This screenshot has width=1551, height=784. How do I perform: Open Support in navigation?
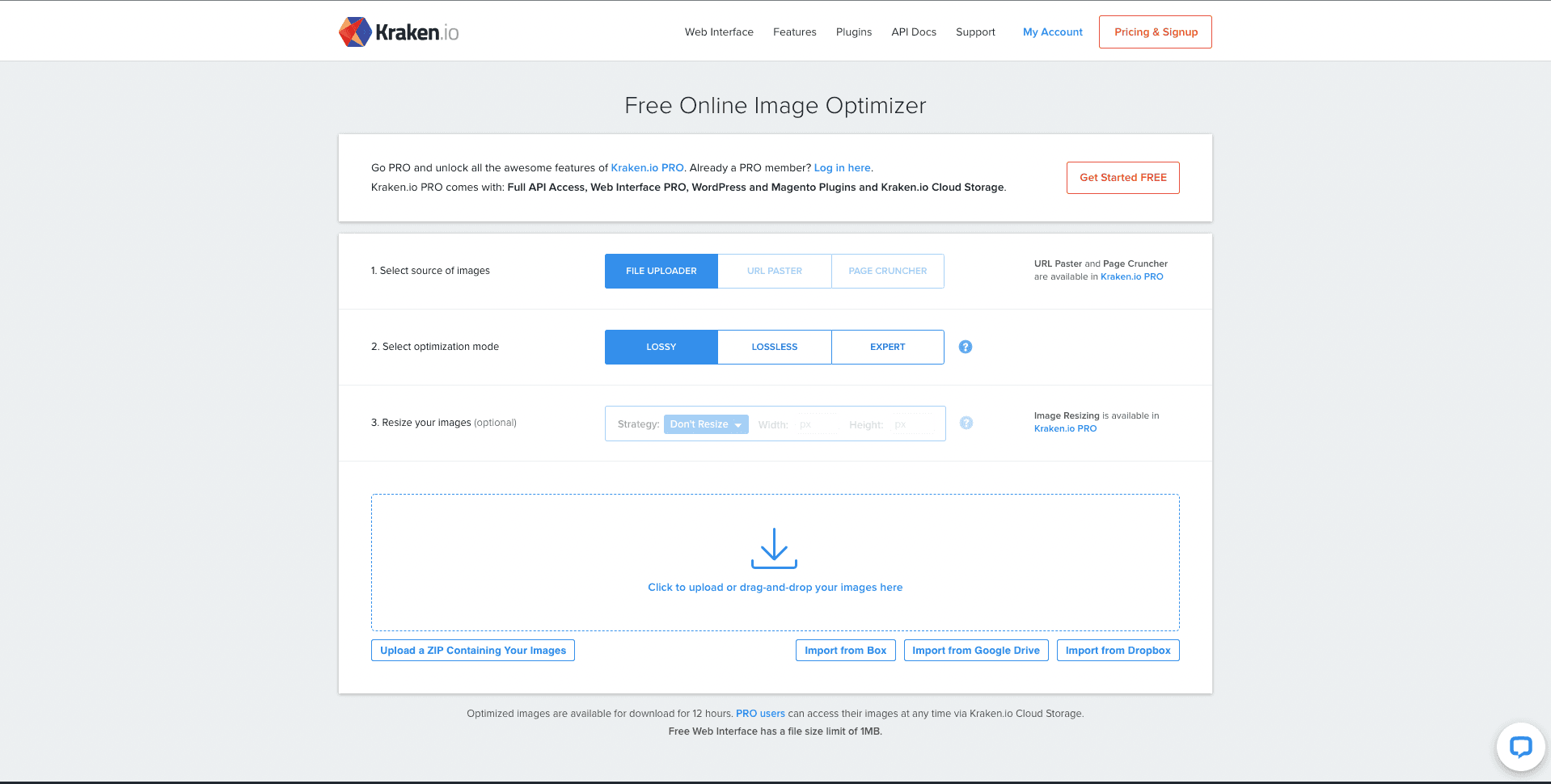click(975, 32)
